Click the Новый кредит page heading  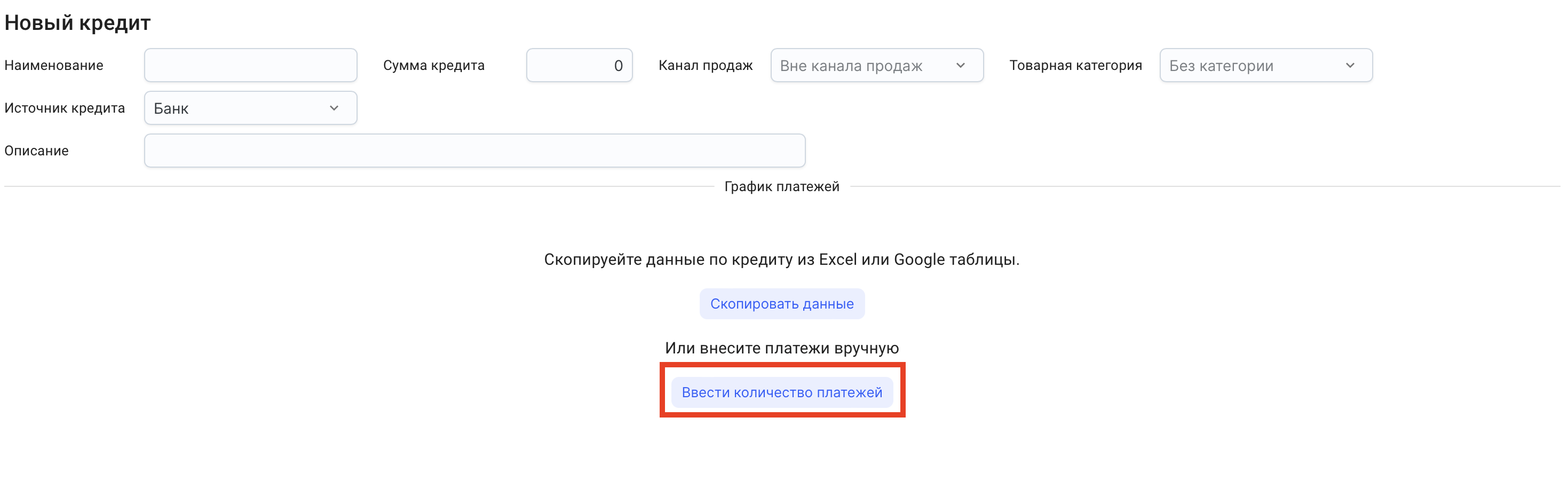(x=77, y=22)
